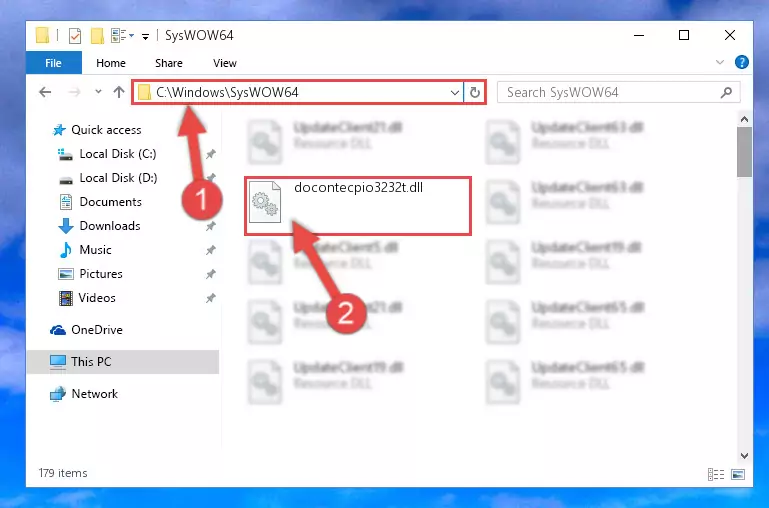
Task: Switch to the Share ribbon tab
Action: 169,63
